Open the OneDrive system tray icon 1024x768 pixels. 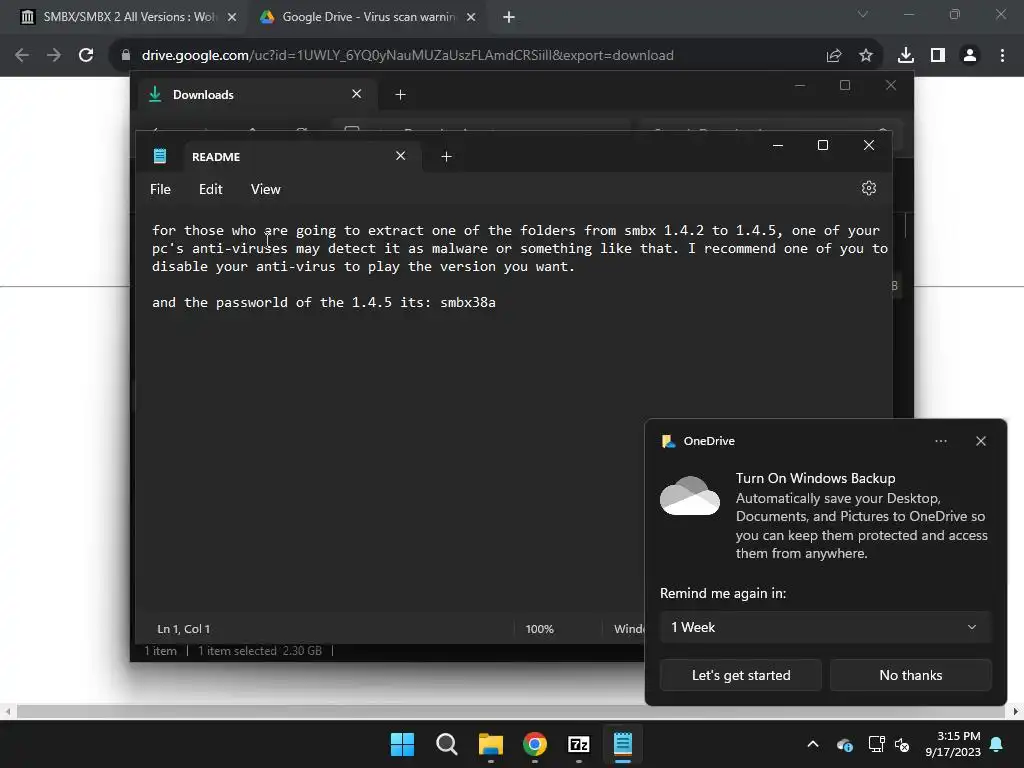pyautogui.click(x=844, y=744)
